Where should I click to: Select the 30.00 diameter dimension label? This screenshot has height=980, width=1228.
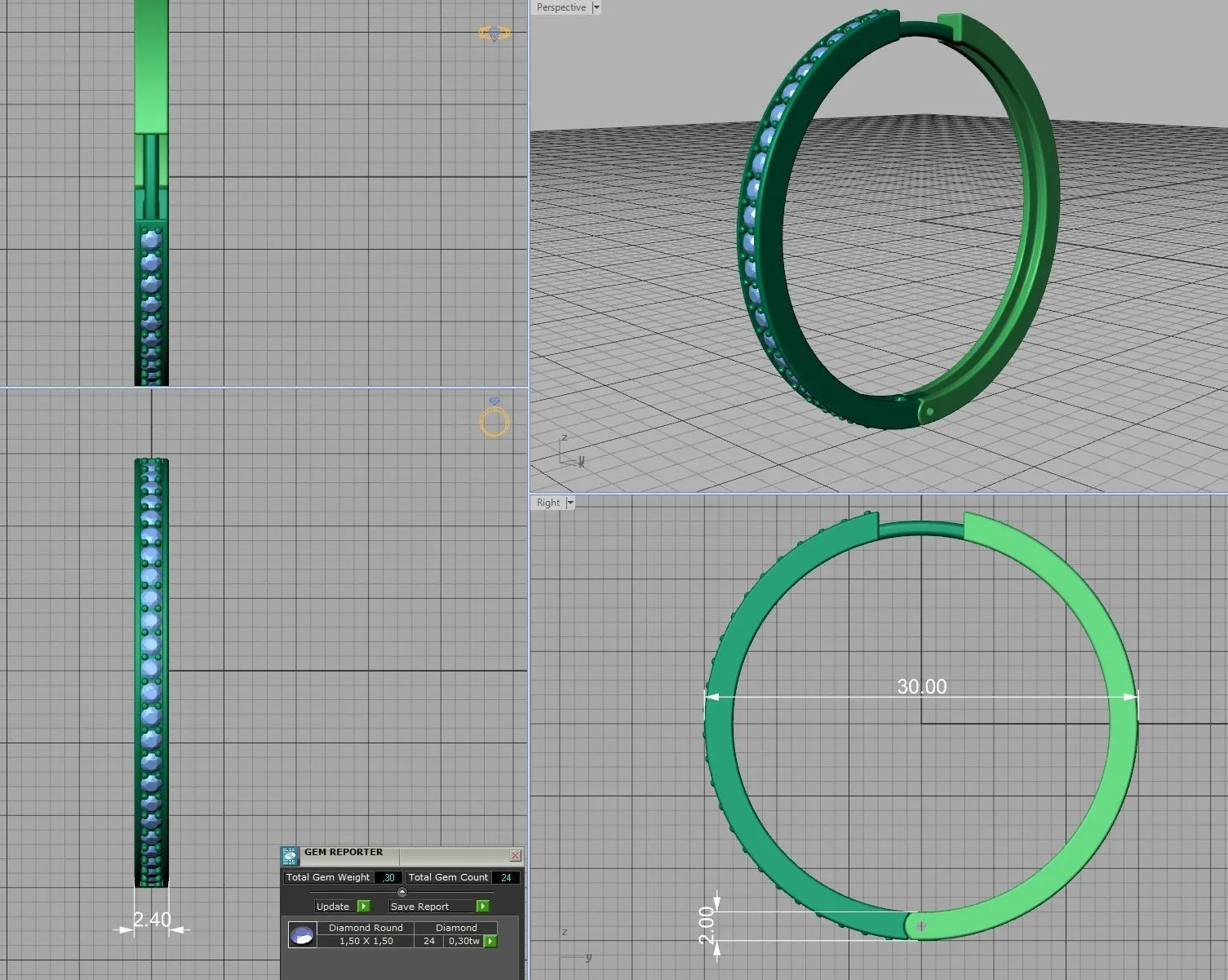(x=921, y=686)
